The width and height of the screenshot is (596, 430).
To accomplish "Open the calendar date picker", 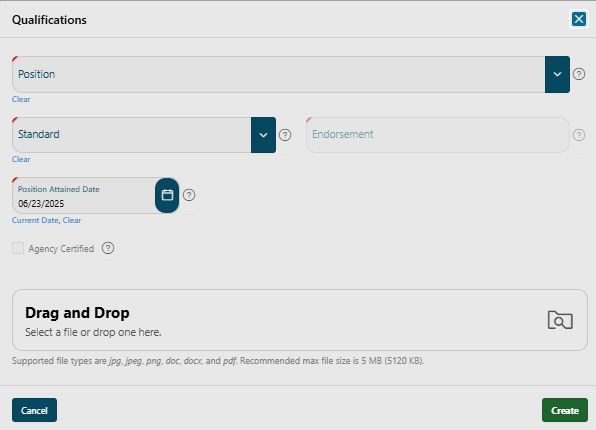I will coord(167,195).
